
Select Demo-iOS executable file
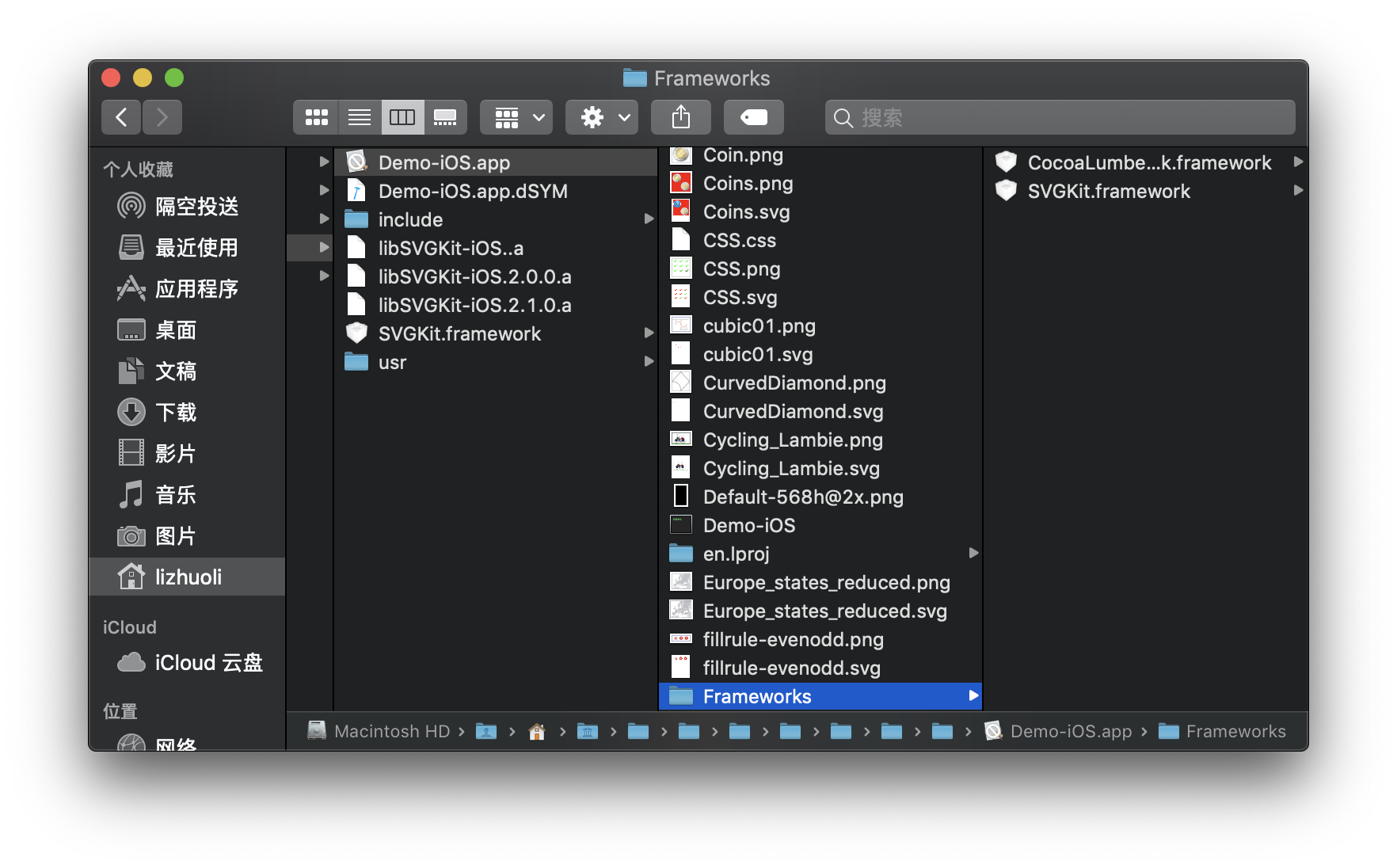pyautogui.click(x=820, y=525)
